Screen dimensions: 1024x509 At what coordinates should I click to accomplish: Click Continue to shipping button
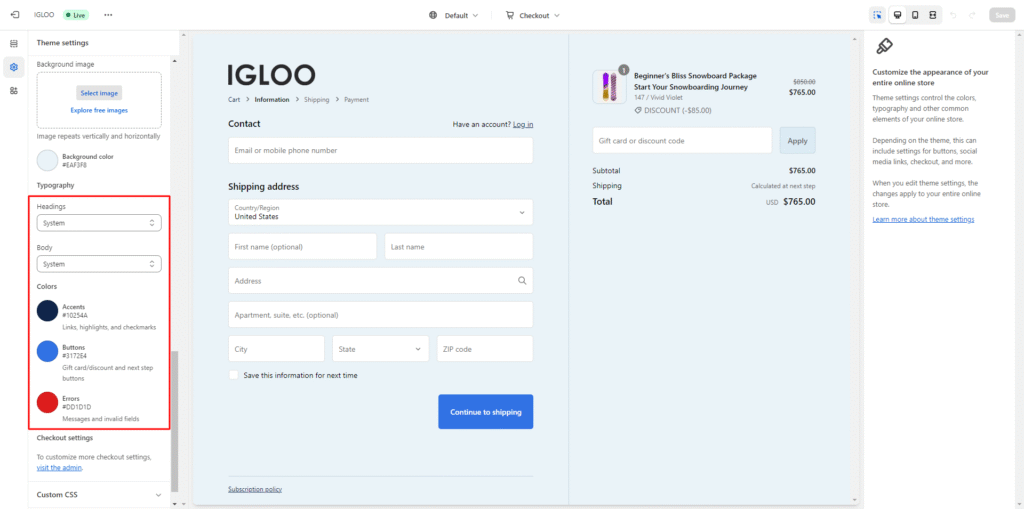pos(485,412)
